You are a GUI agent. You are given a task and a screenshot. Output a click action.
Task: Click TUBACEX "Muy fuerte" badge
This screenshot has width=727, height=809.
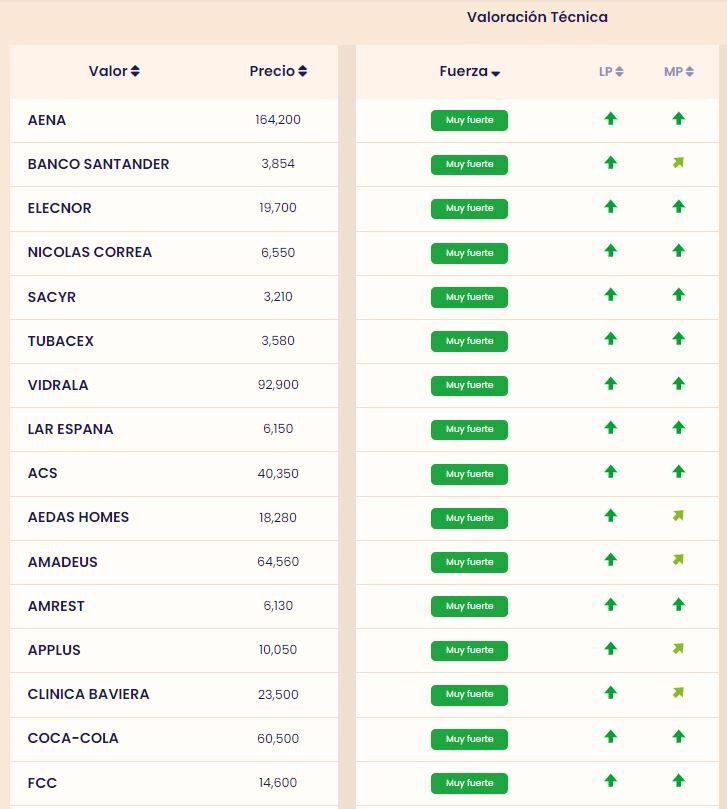coord(469,341)
